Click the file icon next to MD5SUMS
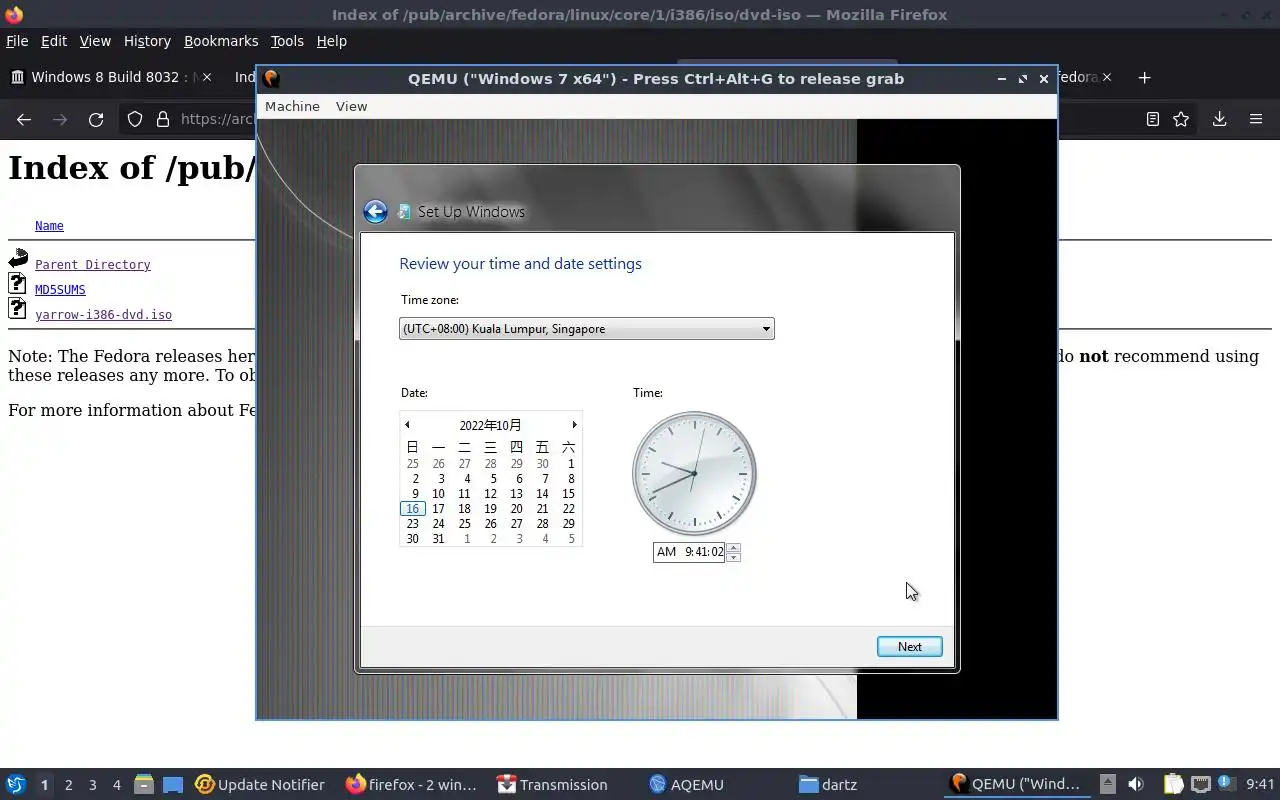1280x800 pixels. 17,284
